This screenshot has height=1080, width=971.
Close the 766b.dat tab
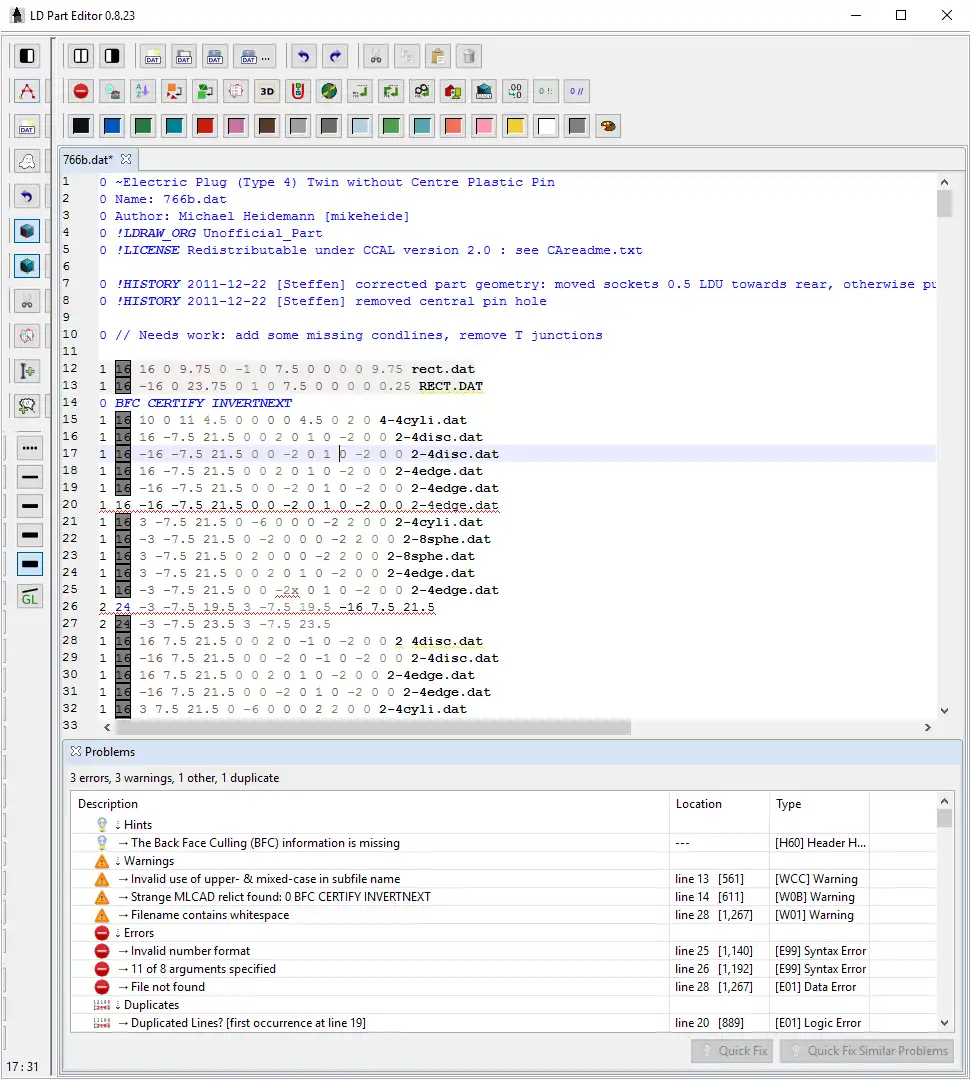127,159
